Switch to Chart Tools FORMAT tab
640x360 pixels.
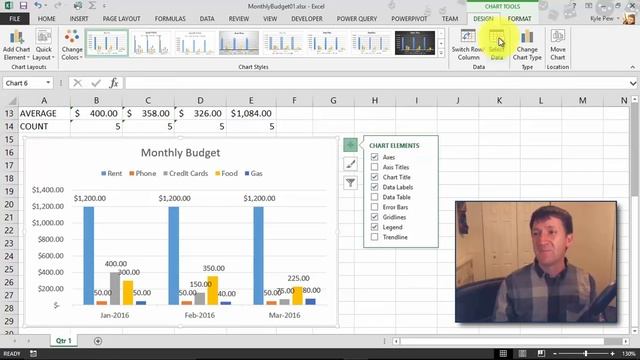point(520,19)
